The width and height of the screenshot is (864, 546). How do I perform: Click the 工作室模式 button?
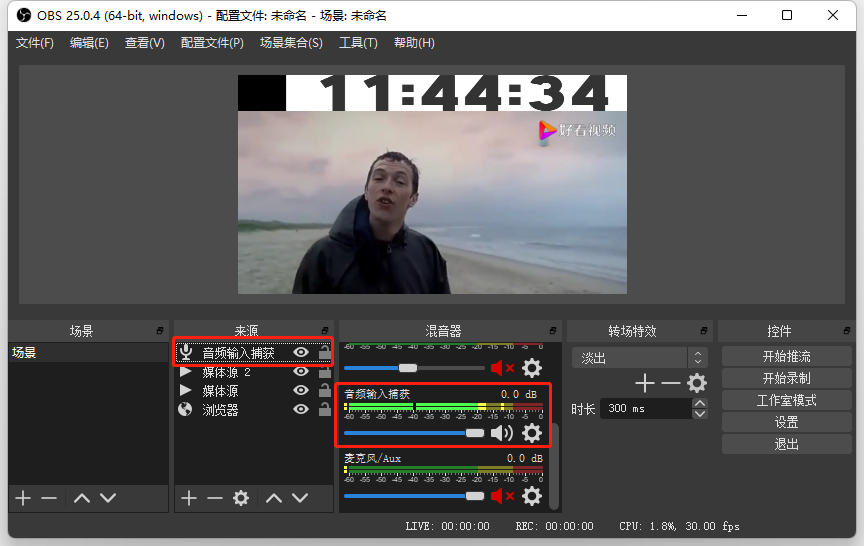[x=786, y=400]
